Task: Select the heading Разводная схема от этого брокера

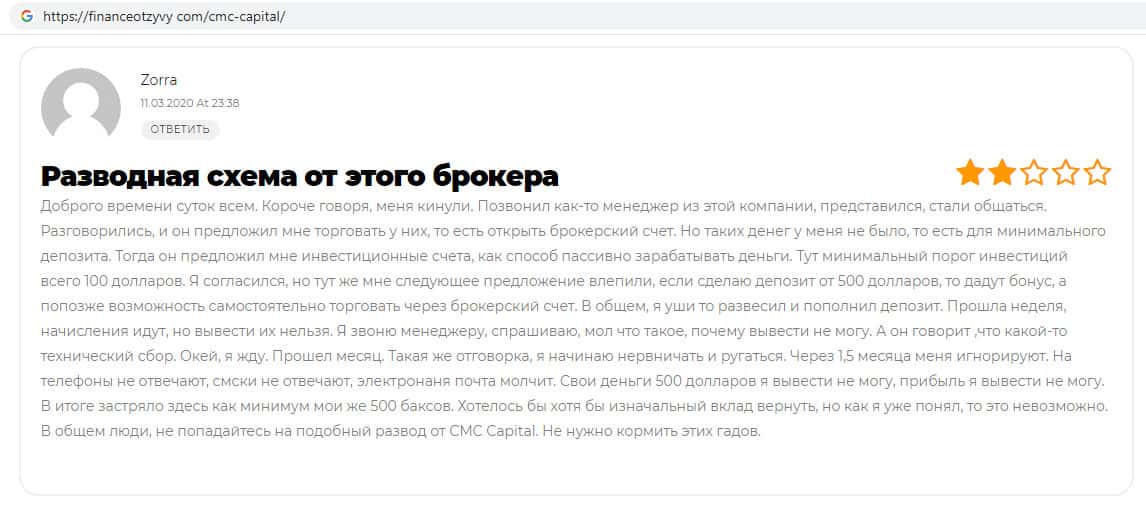Action: pos(300,176)
